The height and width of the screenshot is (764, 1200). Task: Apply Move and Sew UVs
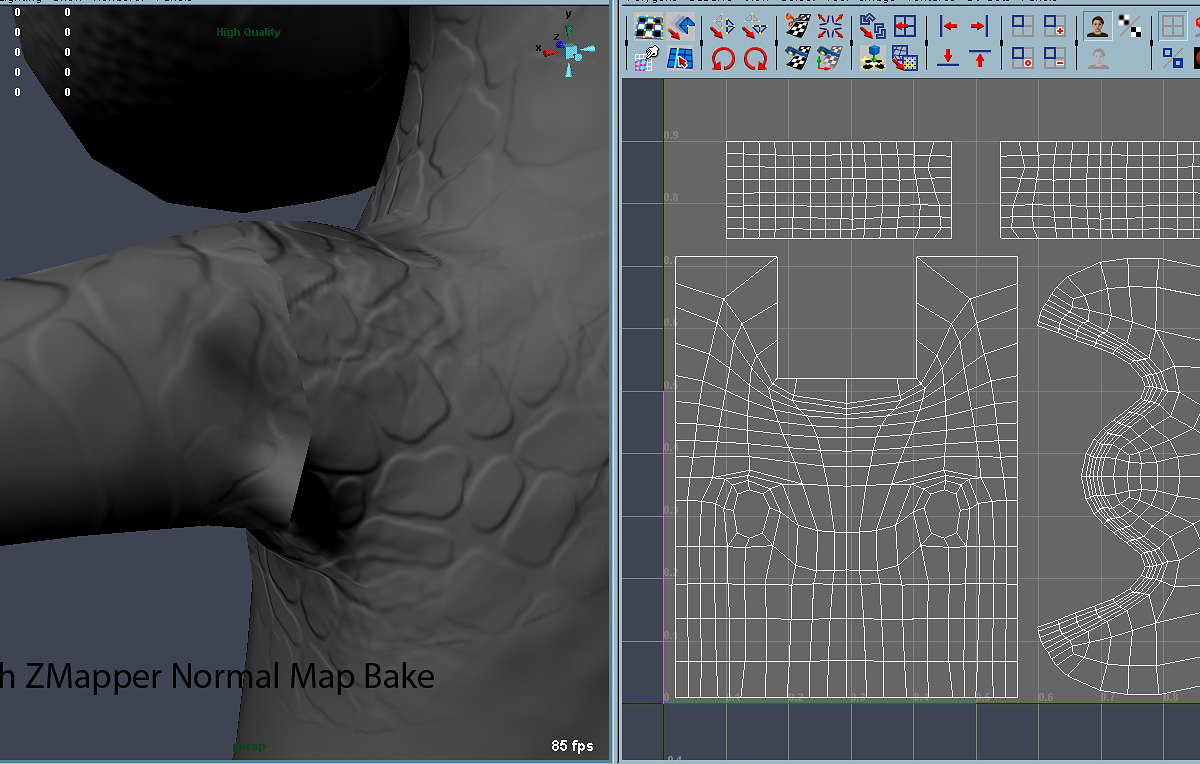click(x=829, y=58)
